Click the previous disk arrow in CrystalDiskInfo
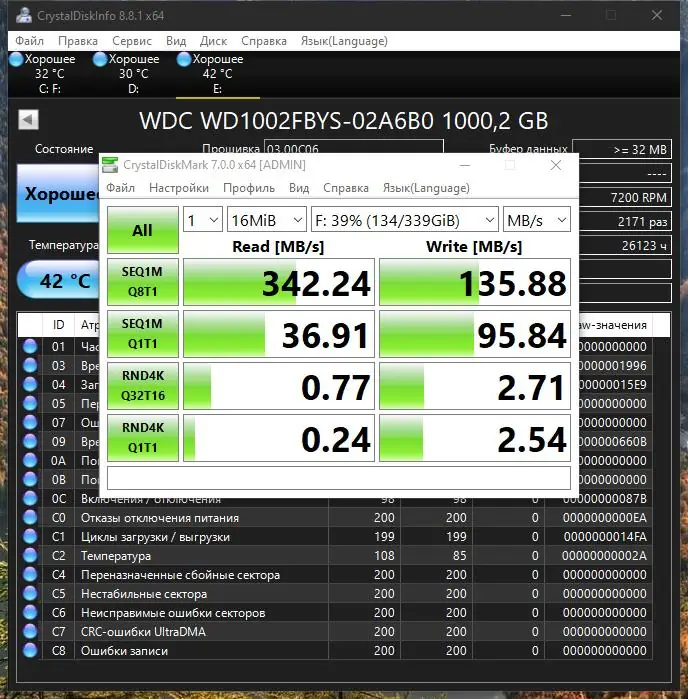Image resolution: width=688 pixels, height=699 pixels. point(28,119)
